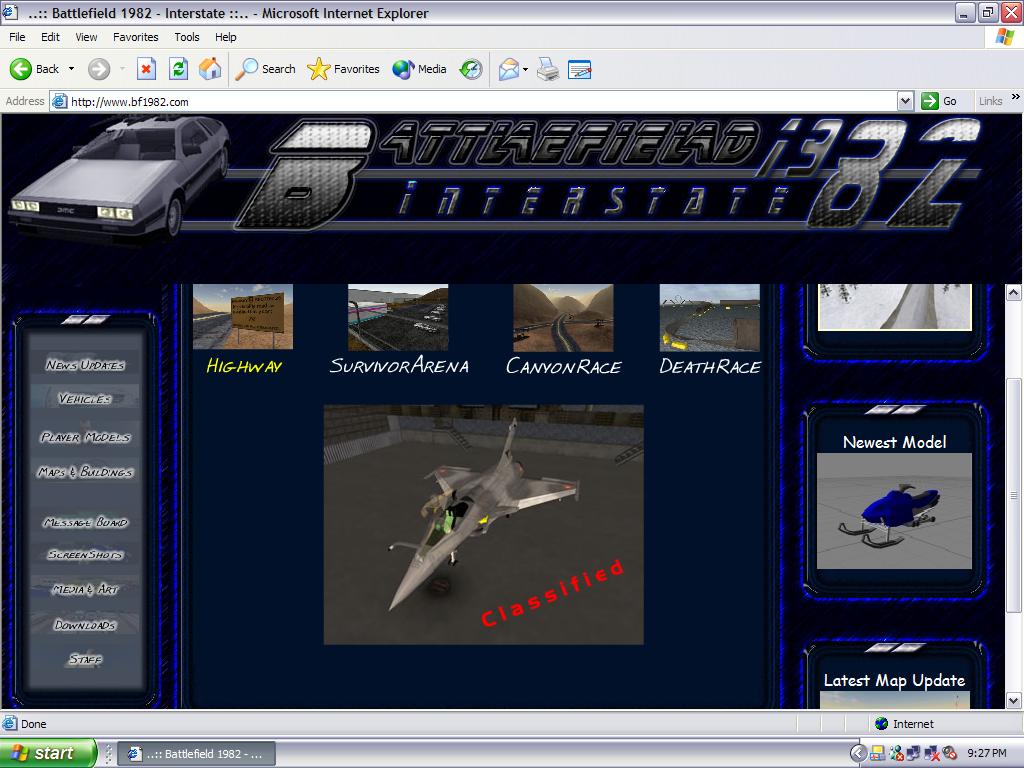
Task: Expand the Forward button history dropdown
Action: pos(122,69)
